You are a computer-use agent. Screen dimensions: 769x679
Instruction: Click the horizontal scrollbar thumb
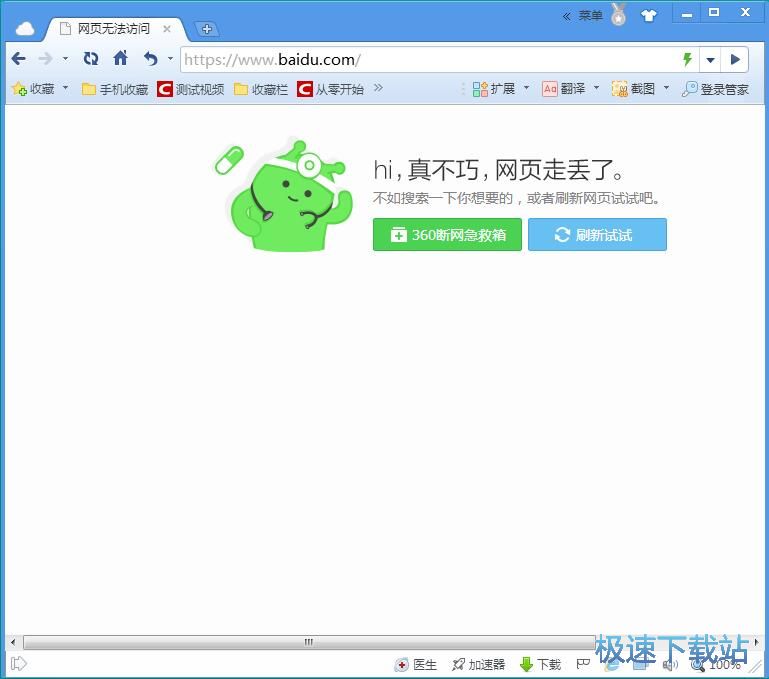pos(309,642)
